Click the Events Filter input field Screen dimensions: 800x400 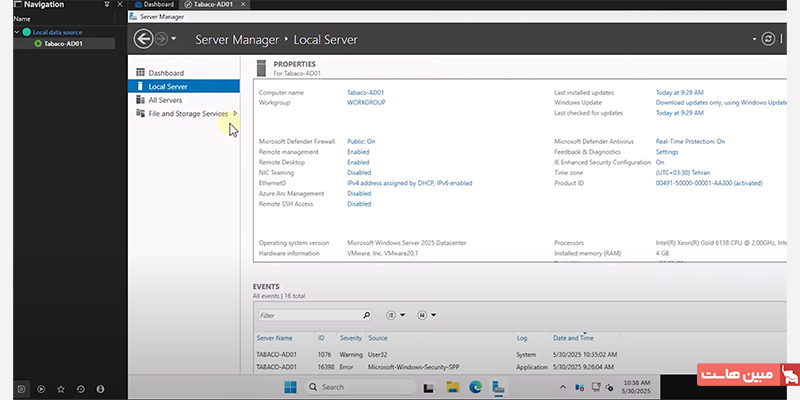310,315
